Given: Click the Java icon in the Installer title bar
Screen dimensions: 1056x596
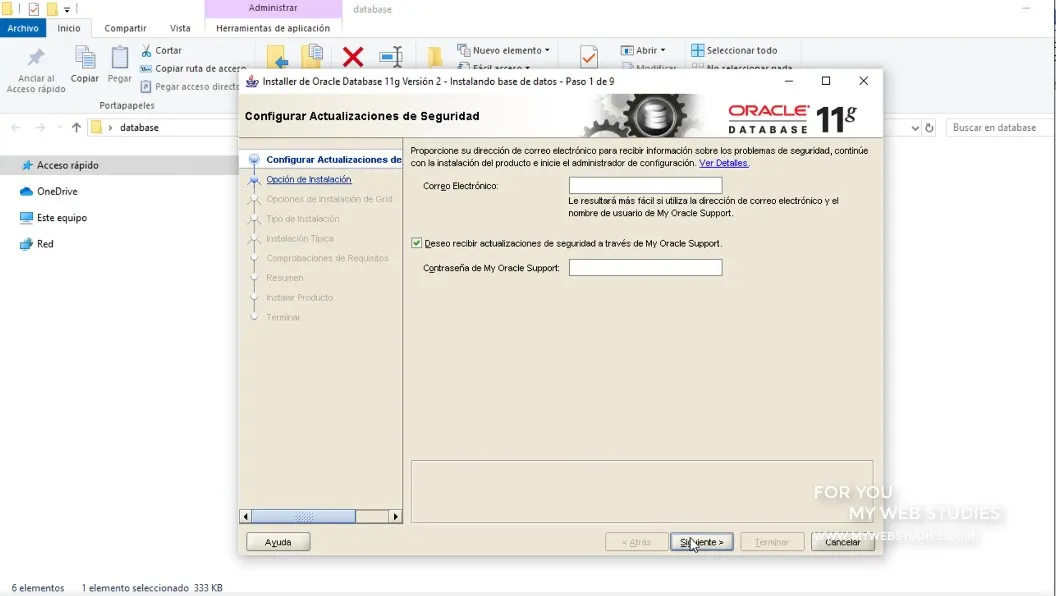Looking at the screenshot, I should (252, 81).
